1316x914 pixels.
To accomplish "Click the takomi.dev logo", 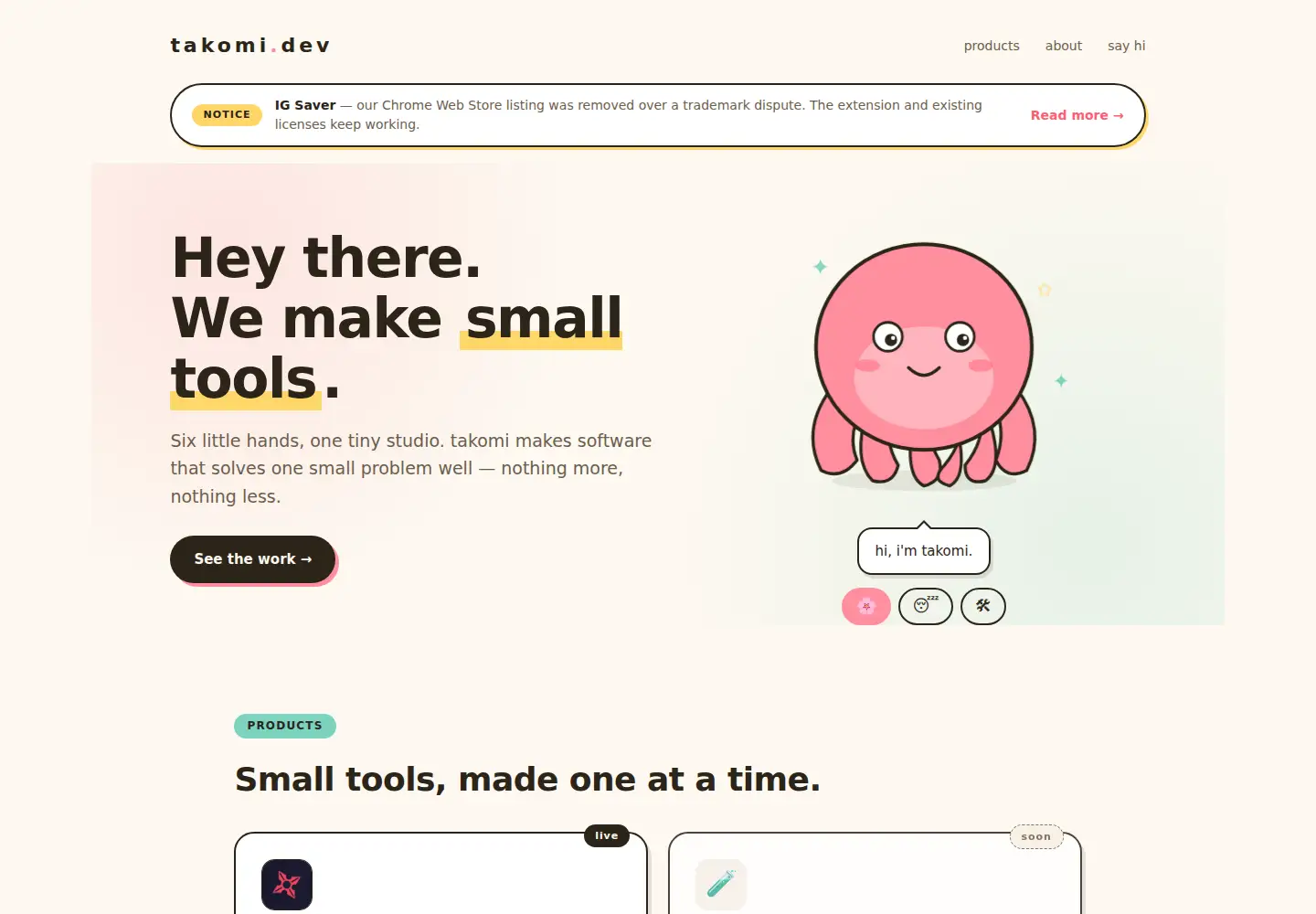I will [250, 46].
